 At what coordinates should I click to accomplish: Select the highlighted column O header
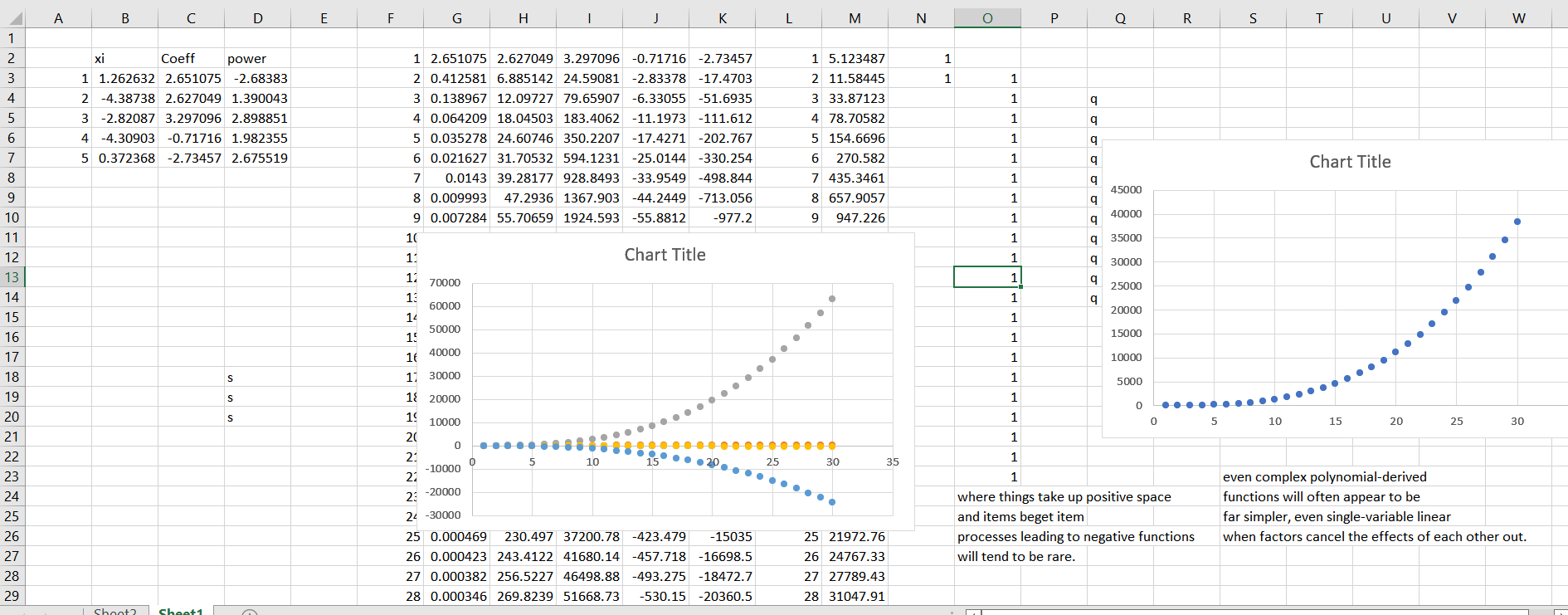pos(987,18)
